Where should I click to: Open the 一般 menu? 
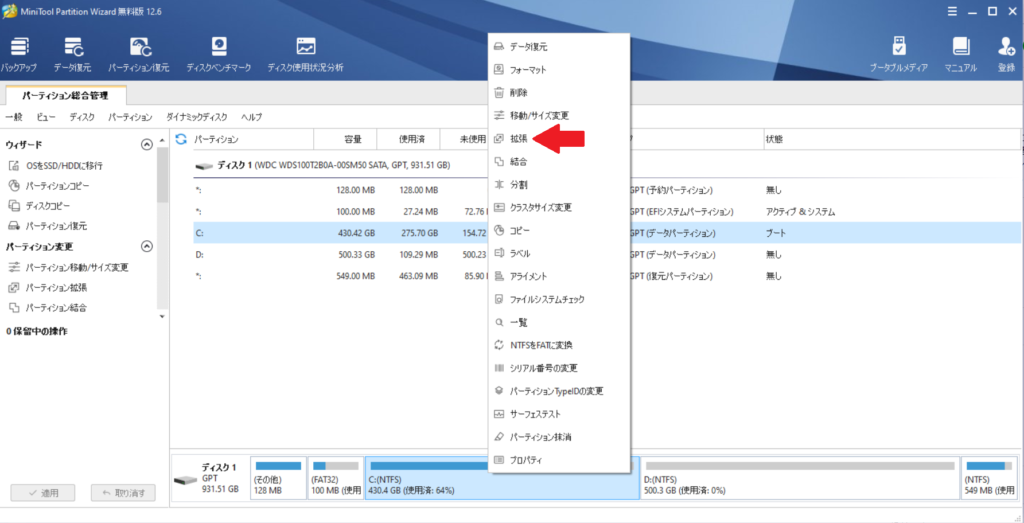point(14,117)
